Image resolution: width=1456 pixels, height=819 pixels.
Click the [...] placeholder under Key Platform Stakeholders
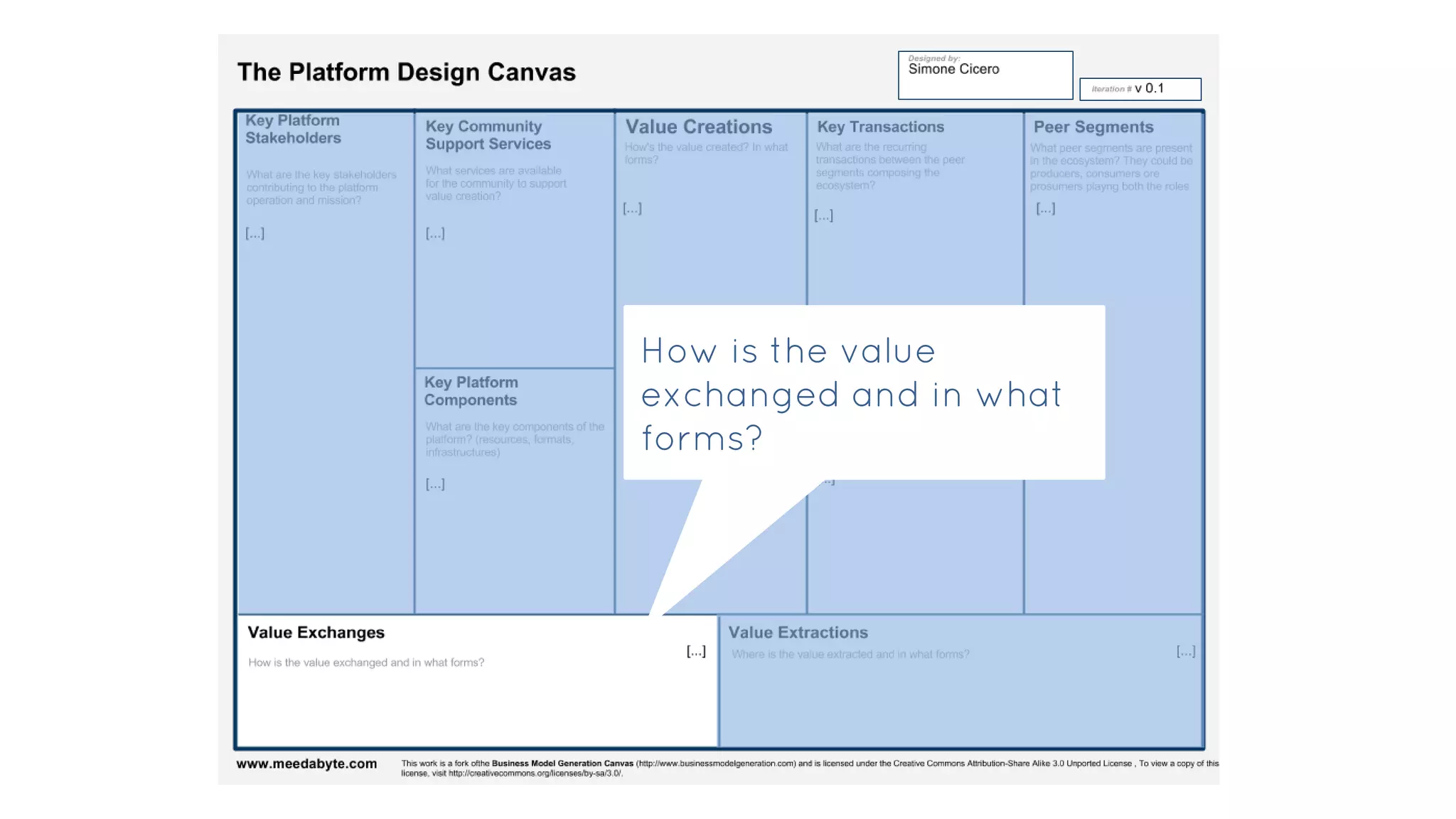pos(255,232)
